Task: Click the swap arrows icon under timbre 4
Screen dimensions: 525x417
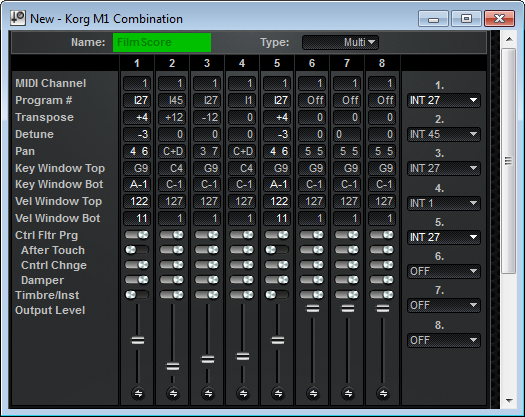Action: point(243,393)
